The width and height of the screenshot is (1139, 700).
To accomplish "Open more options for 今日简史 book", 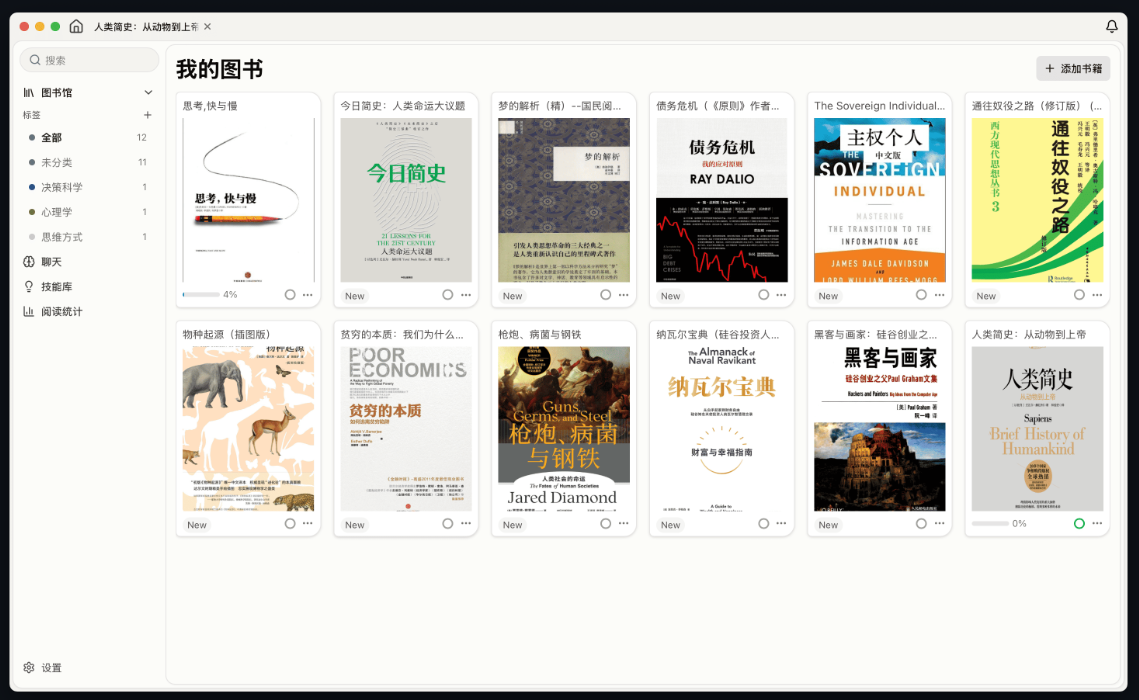I will [x=466, y=295].
